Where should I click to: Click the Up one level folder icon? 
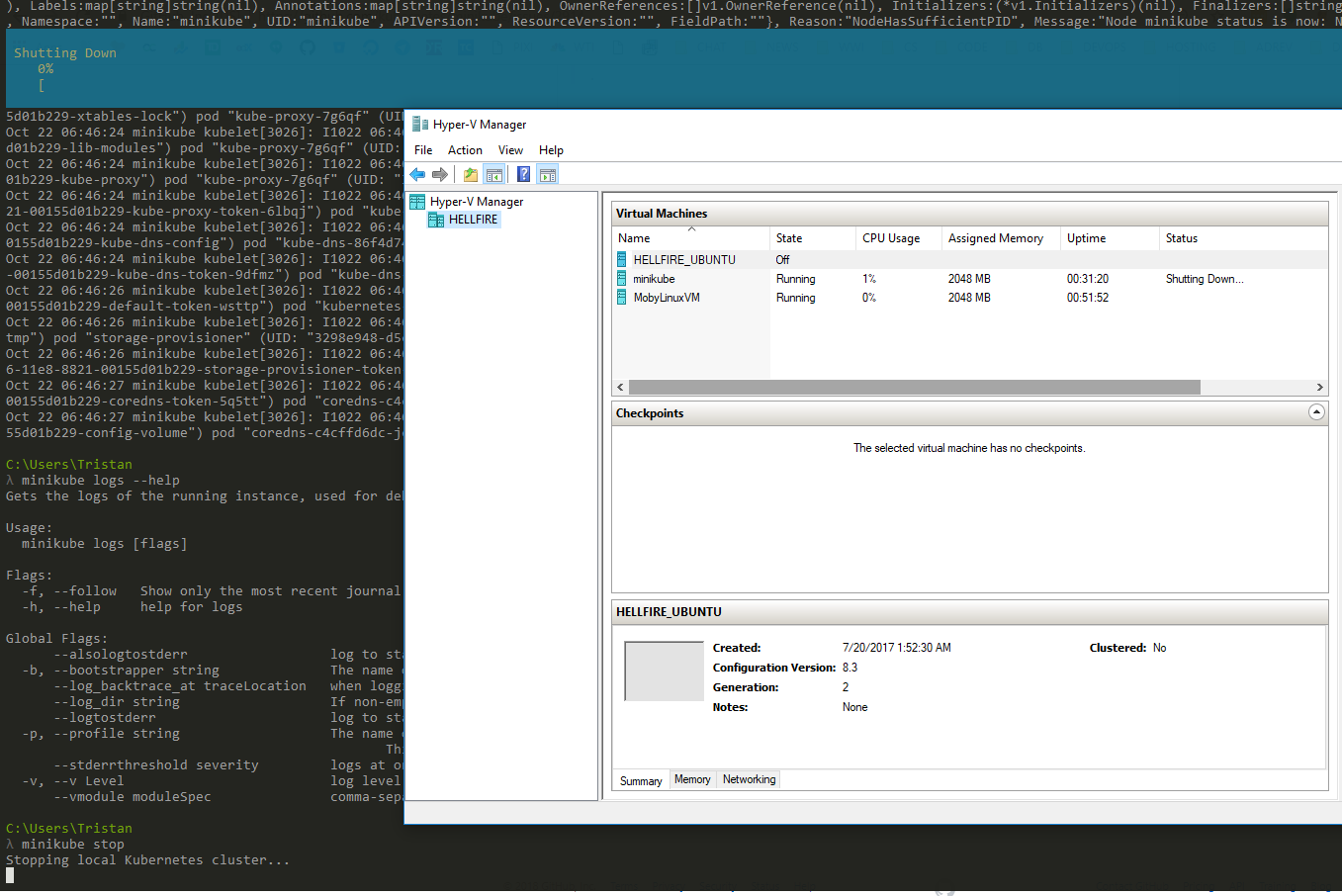click(471, 175)
